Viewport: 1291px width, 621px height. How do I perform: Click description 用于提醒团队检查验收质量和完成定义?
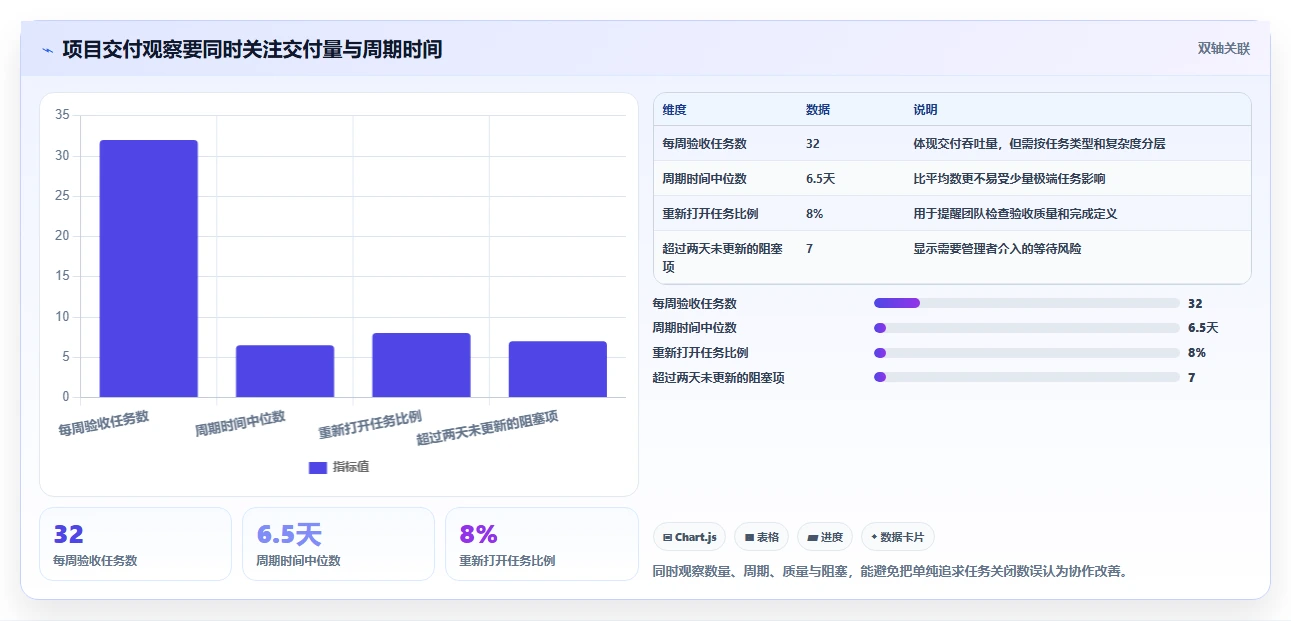(x=1015, y=214)
